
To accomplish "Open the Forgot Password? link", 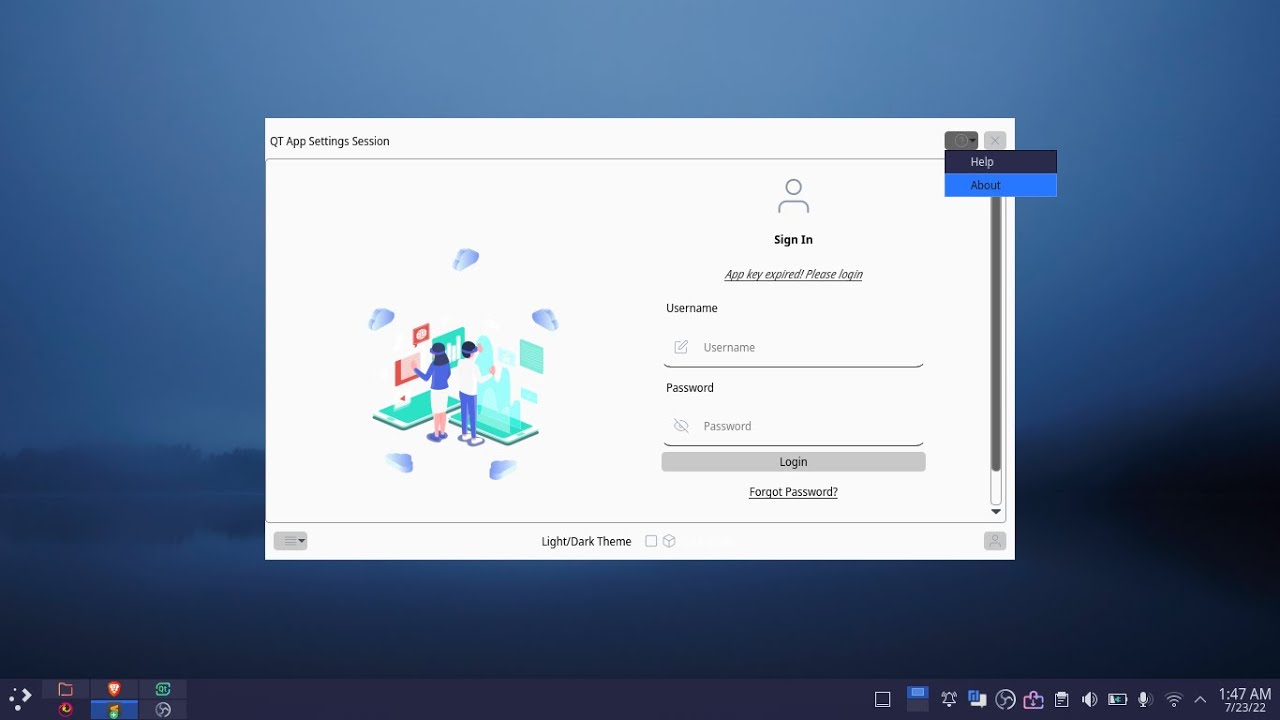I will (793, 492).
